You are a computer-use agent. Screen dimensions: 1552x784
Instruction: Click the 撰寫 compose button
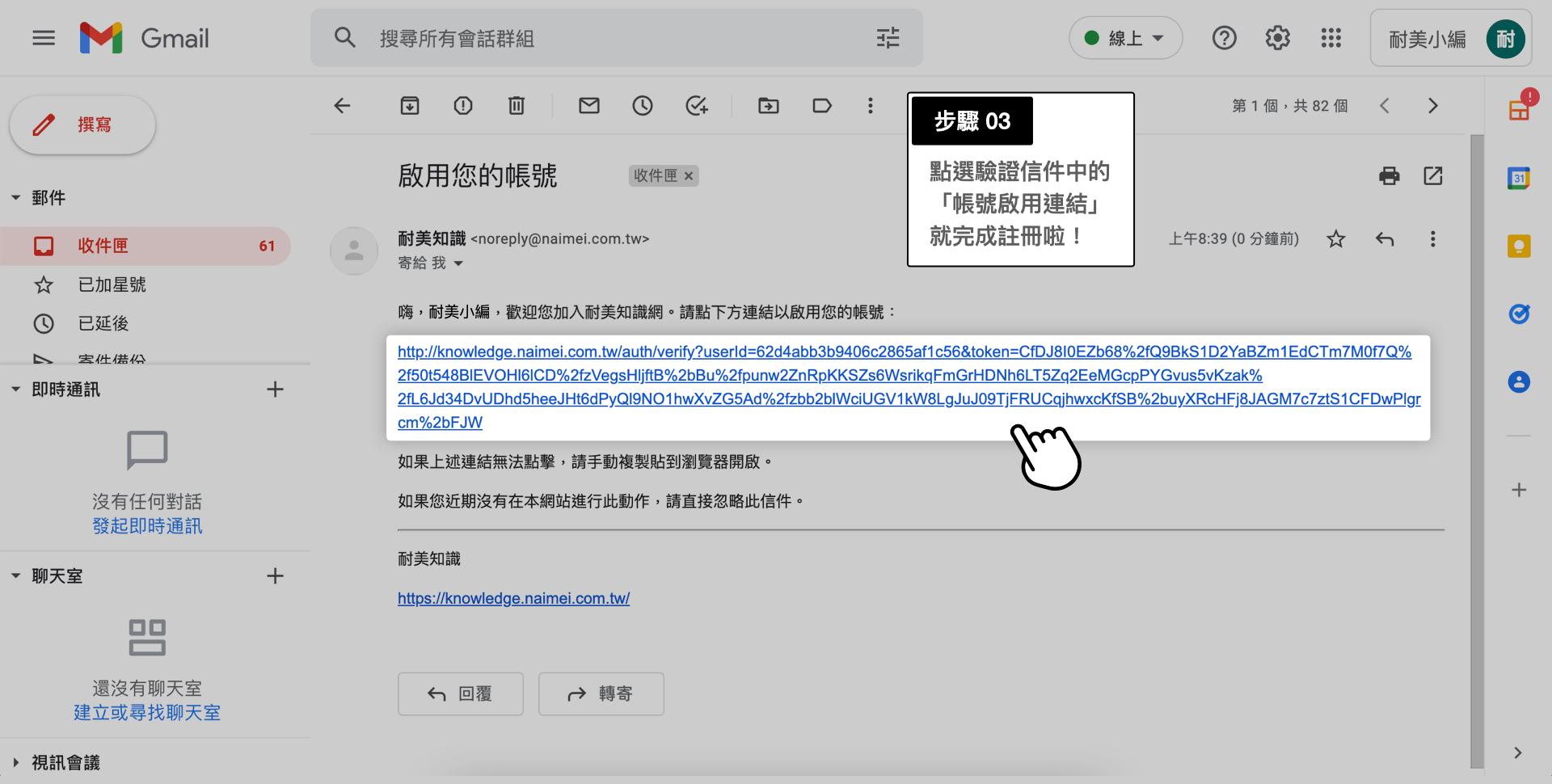click(82, 124)
